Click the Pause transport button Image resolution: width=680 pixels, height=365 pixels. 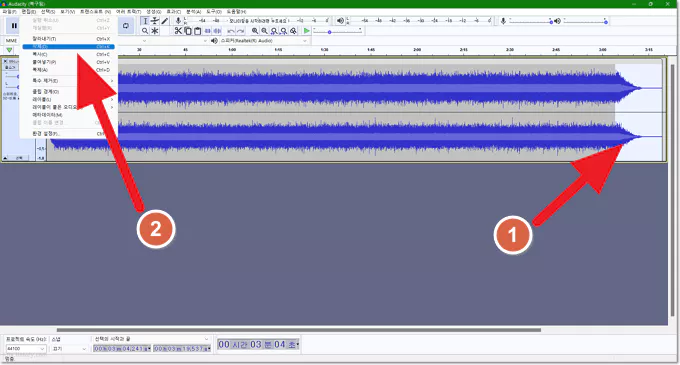tap(13, 26)
